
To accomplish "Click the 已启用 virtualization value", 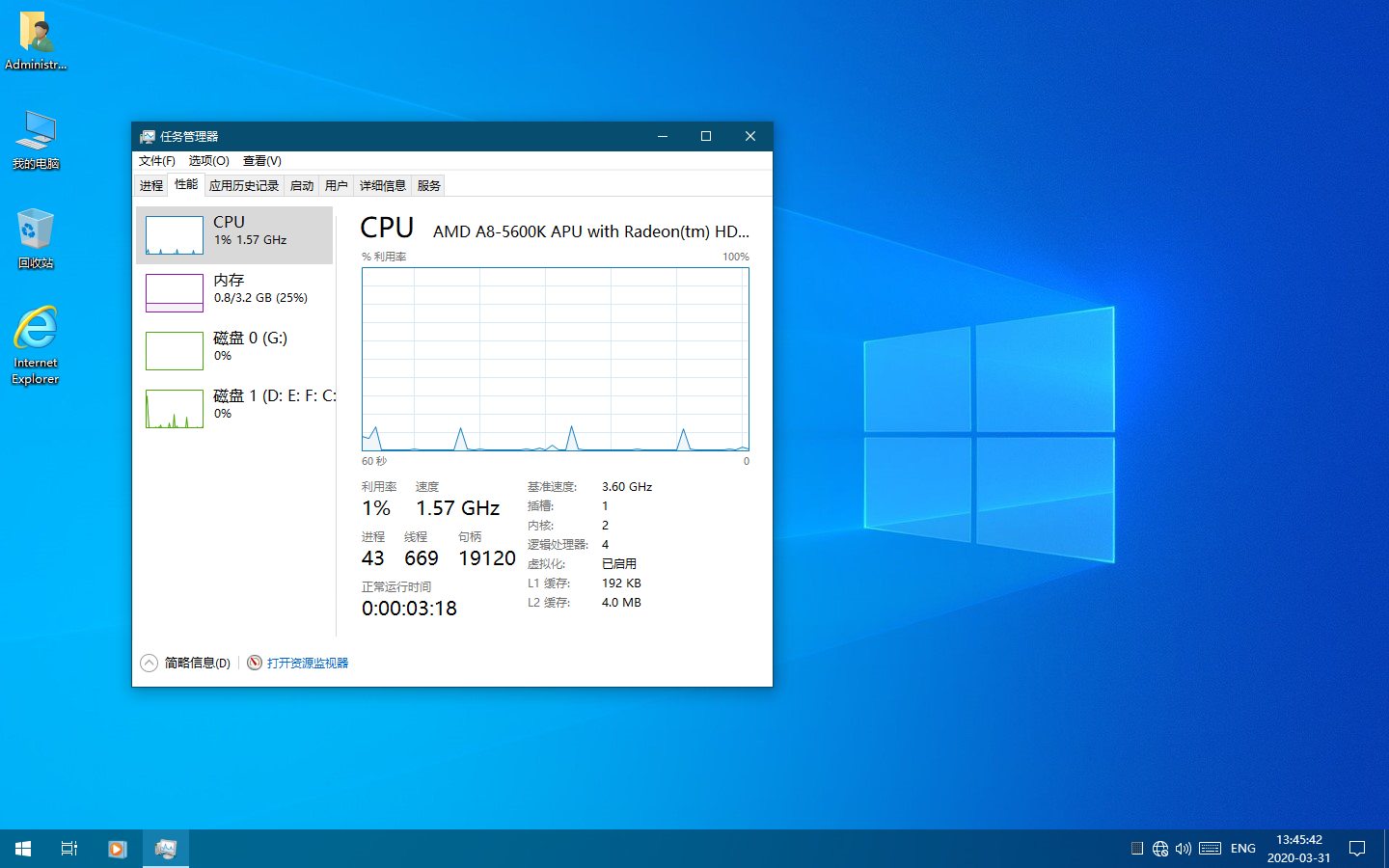I will coord(619,564).
